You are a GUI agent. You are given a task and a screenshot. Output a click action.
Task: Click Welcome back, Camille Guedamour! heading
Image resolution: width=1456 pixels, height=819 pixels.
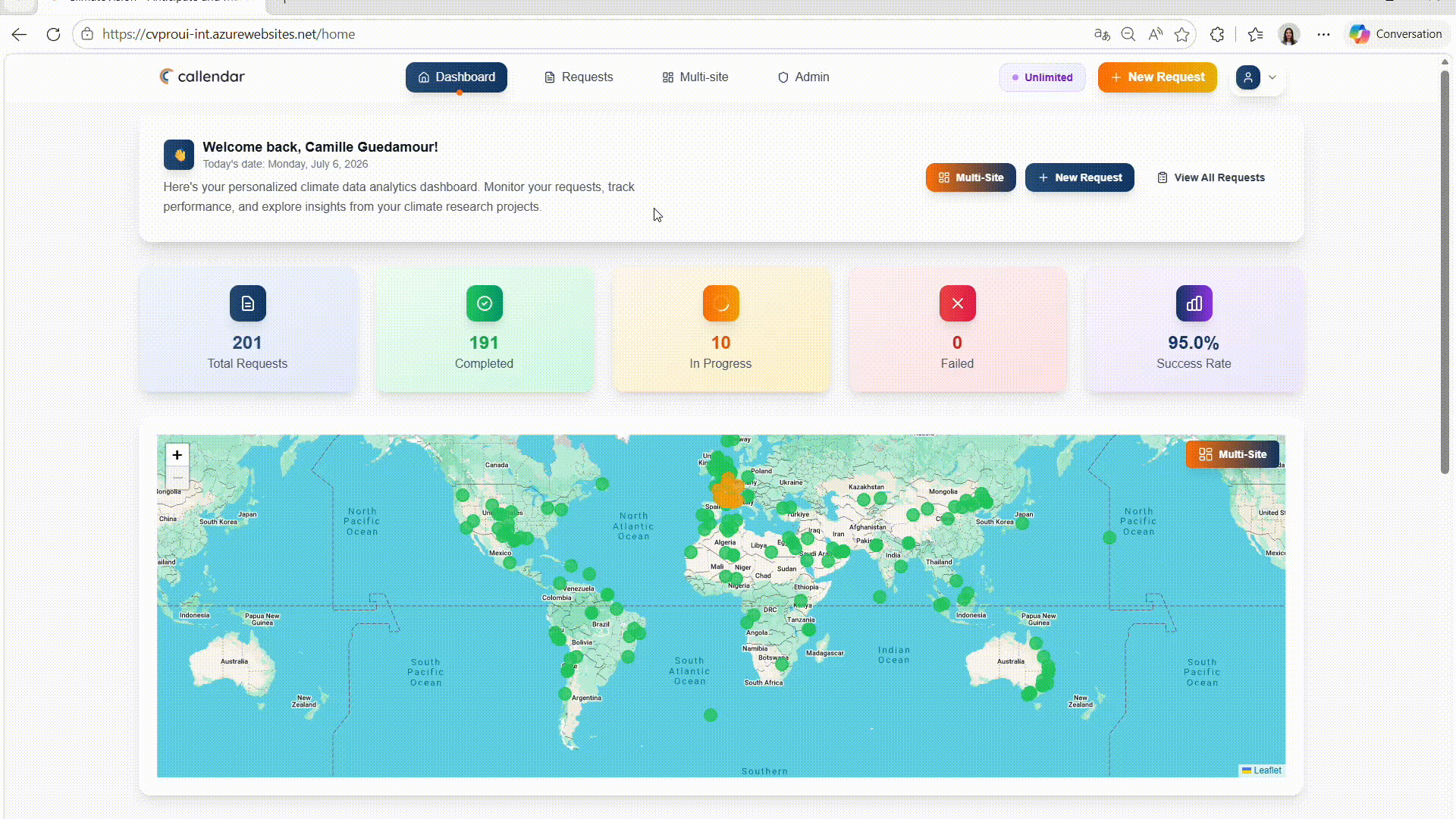pos(320,147)
